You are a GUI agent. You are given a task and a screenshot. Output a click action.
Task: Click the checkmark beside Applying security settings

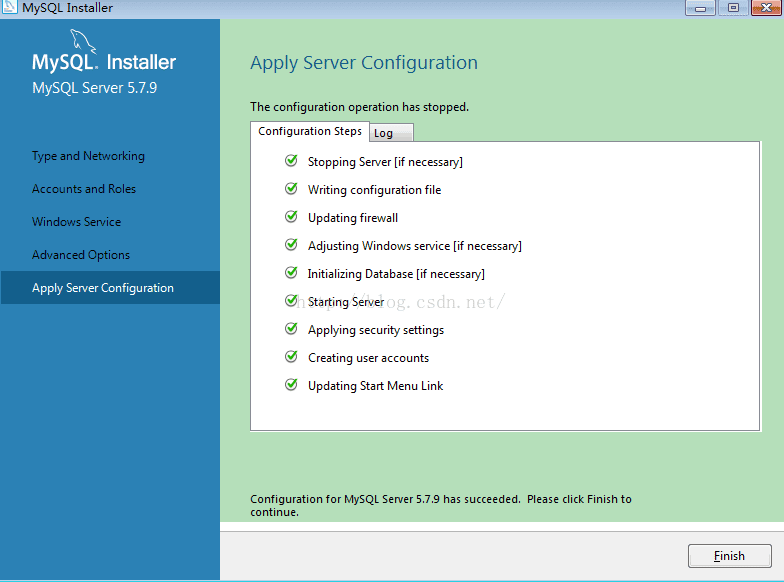(291, 328)
